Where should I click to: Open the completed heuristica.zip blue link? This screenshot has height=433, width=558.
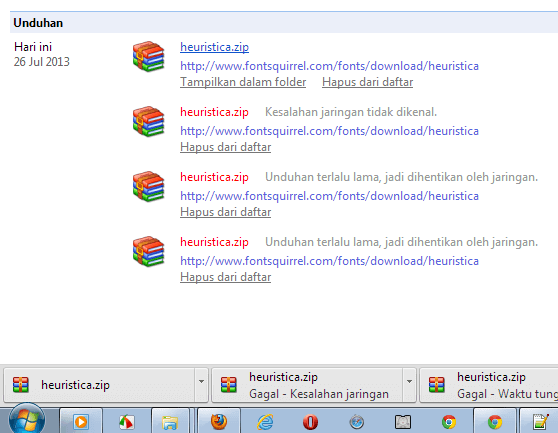click(214, 47)
